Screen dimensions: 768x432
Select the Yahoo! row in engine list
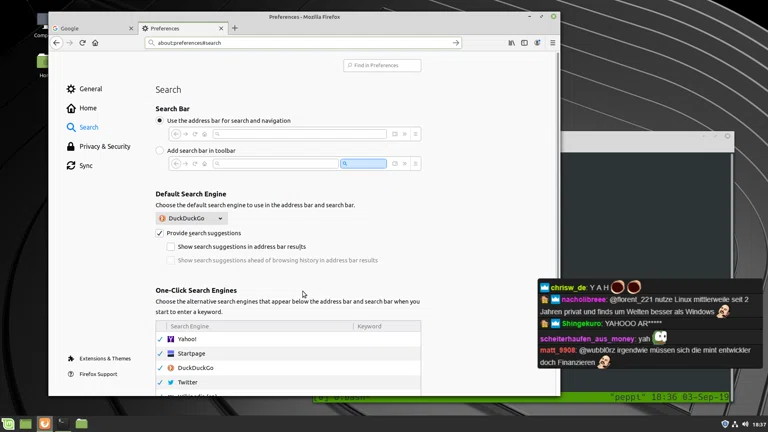(x=288, y=339)
